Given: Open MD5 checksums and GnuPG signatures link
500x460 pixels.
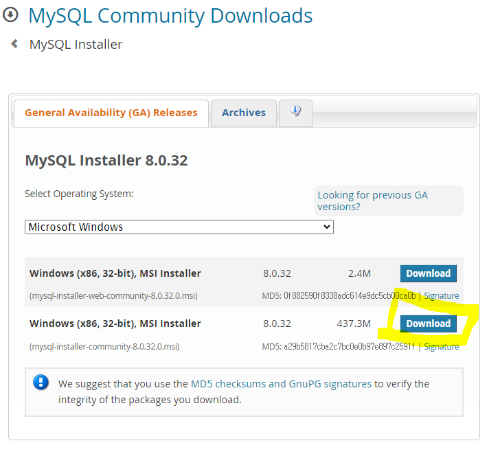Looking at the screenshot, I should pos(281,384).
